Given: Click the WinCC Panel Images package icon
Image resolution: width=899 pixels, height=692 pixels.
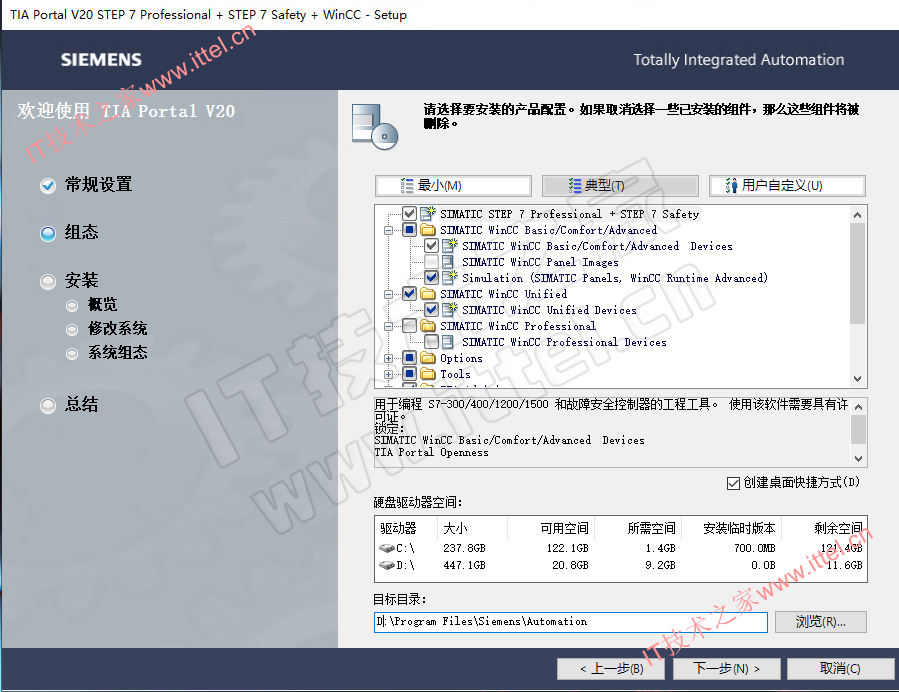Looking at the screenshot, I should click(x=448, y=262).
